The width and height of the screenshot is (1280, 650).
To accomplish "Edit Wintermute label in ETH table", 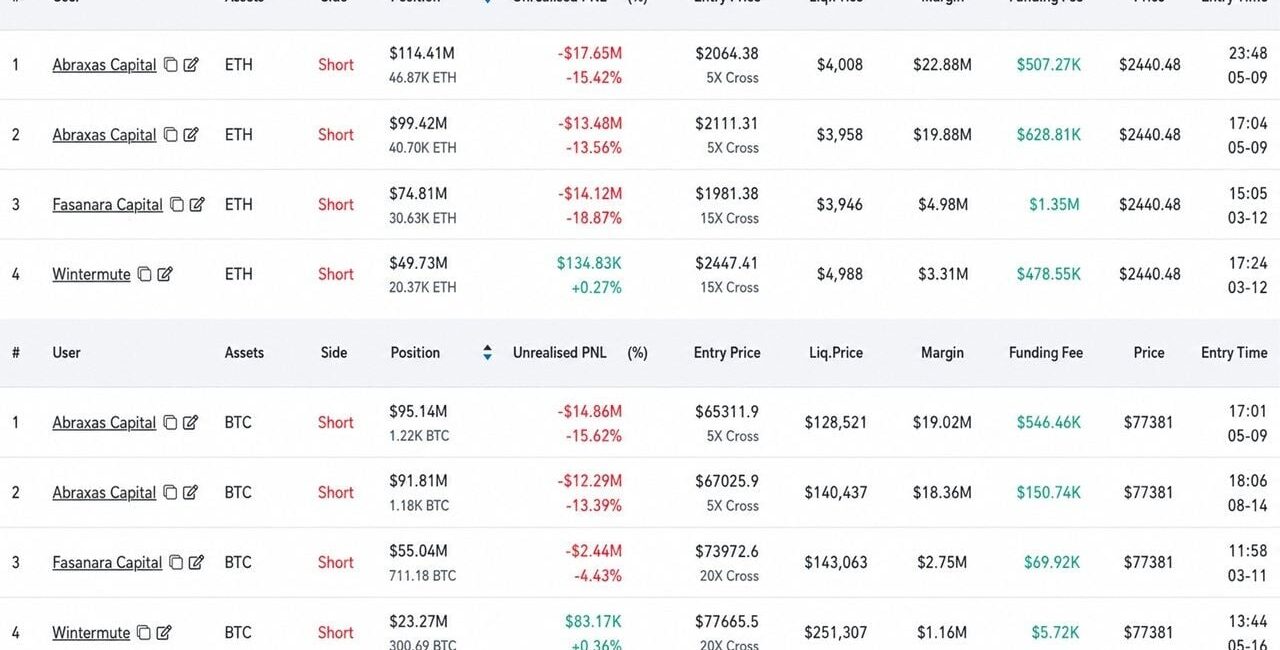I will coord(165,274).
